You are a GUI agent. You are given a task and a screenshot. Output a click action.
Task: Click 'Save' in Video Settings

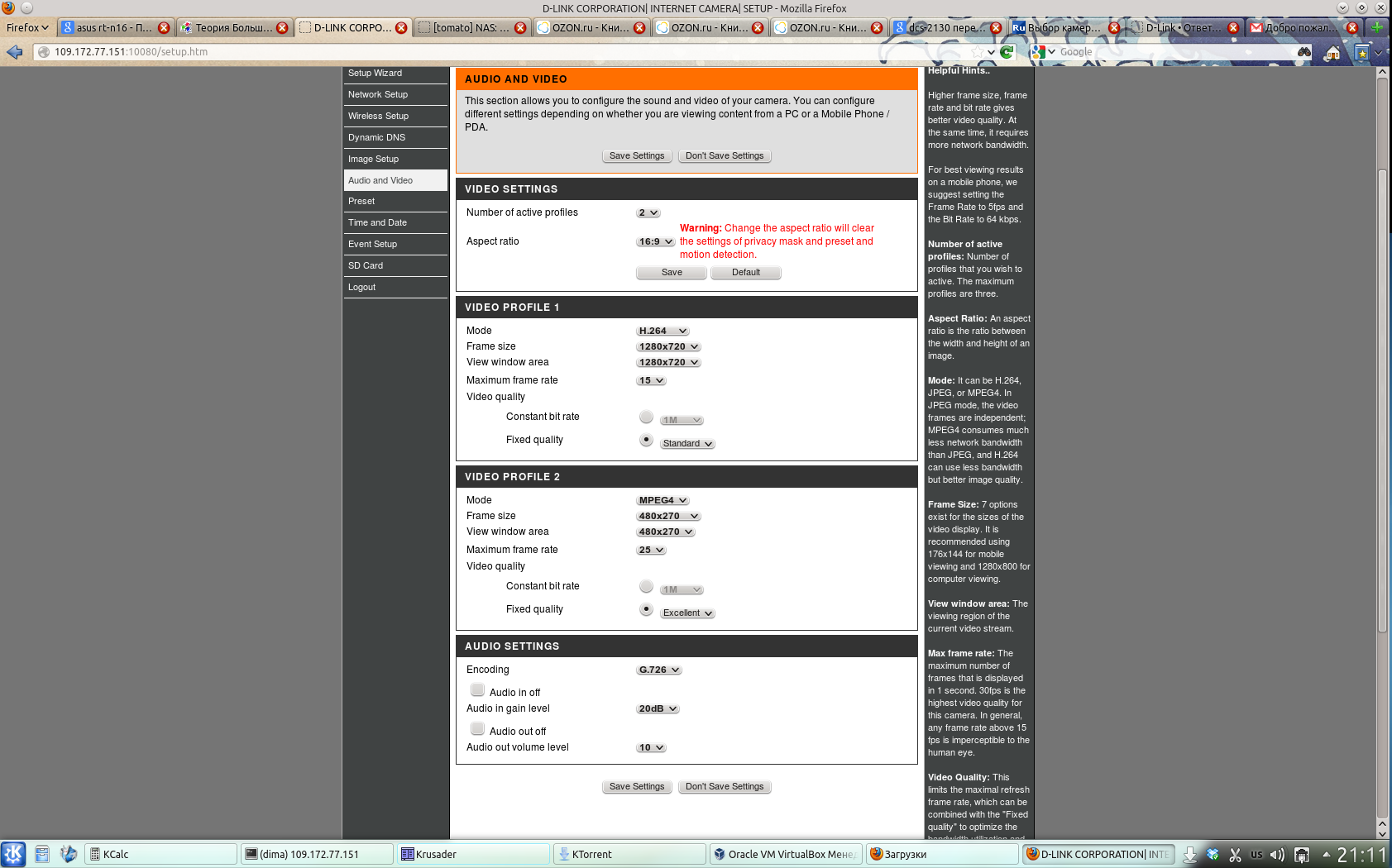coord(672,273)
